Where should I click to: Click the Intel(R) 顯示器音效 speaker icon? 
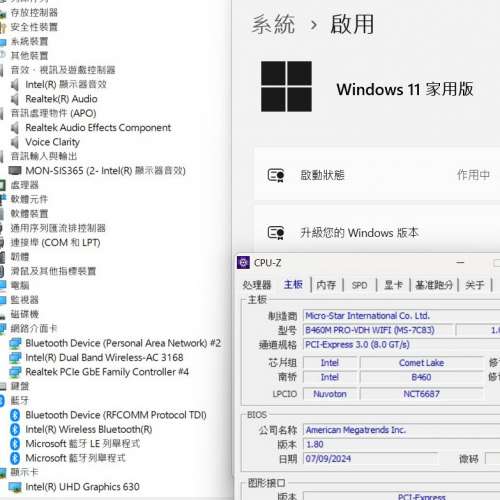click(x=15, y=85)
